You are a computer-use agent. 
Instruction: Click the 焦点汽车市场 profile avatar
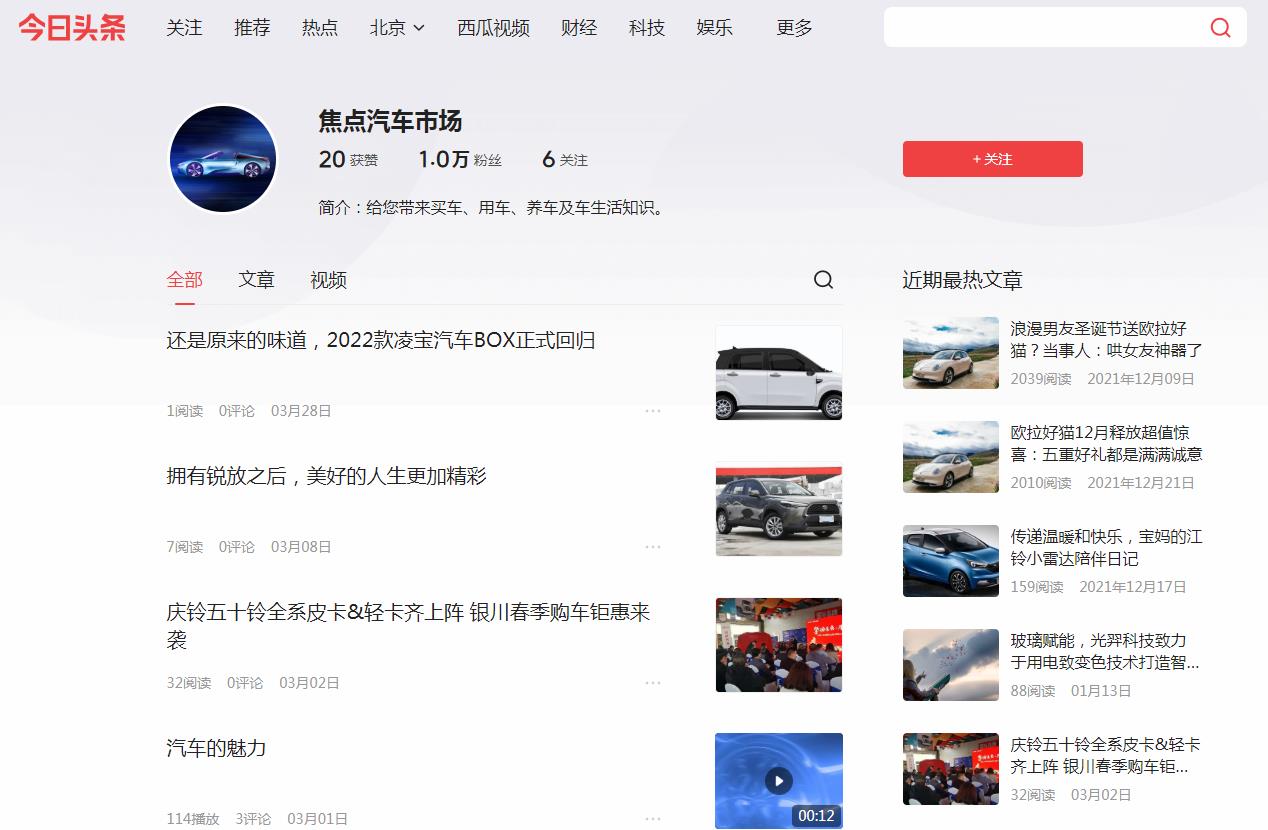223,159
